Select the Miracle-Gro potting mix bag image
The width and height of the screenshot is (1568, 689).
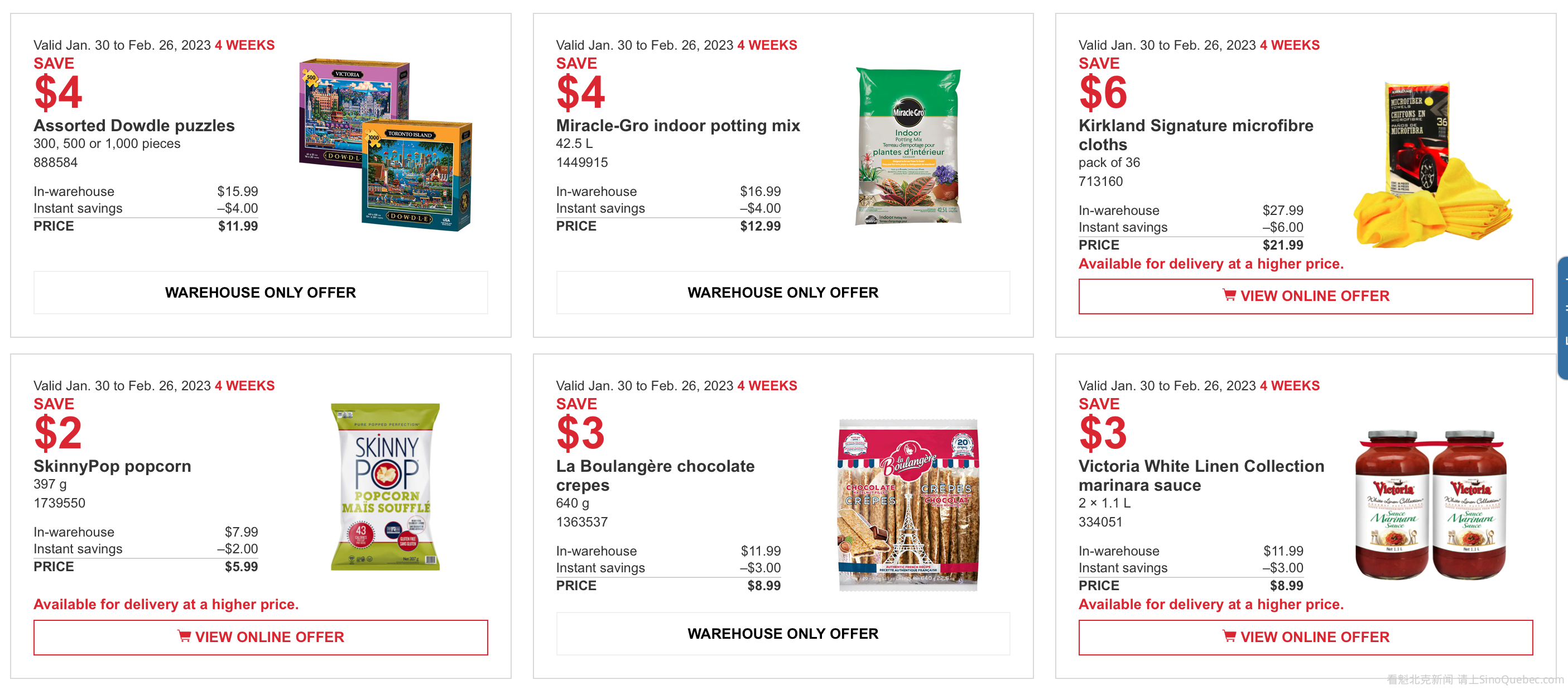click(907, 146)
